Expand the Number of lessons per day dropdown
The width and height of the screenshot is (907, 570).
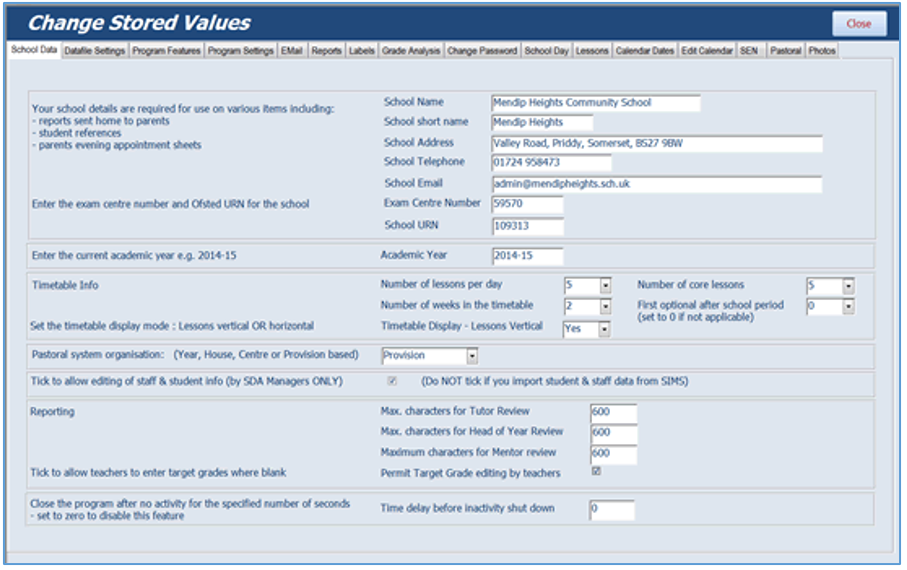[605, 286]
